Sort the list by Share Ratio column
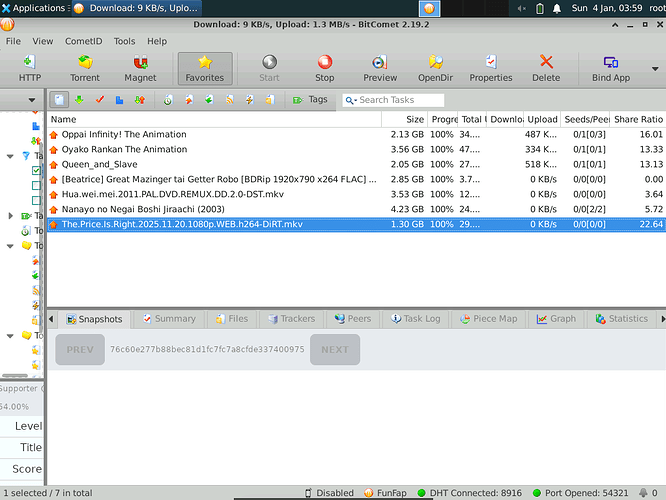The width and height of the screenshot is (666, 500). [639, 120]
